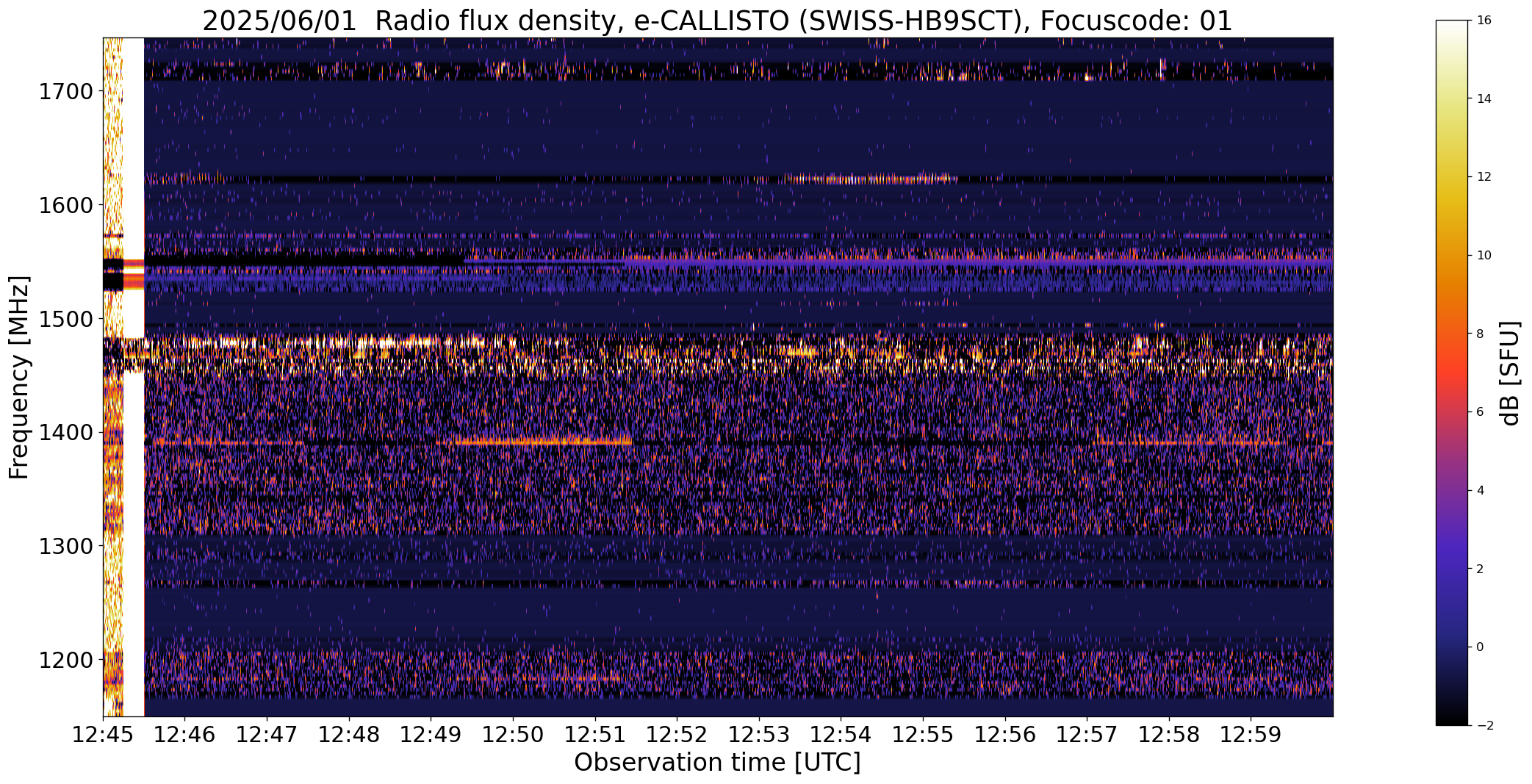Viewport: 1532px width, 784px height.
Task: Click the colorbar 6 tick label
Action: 1480,412
